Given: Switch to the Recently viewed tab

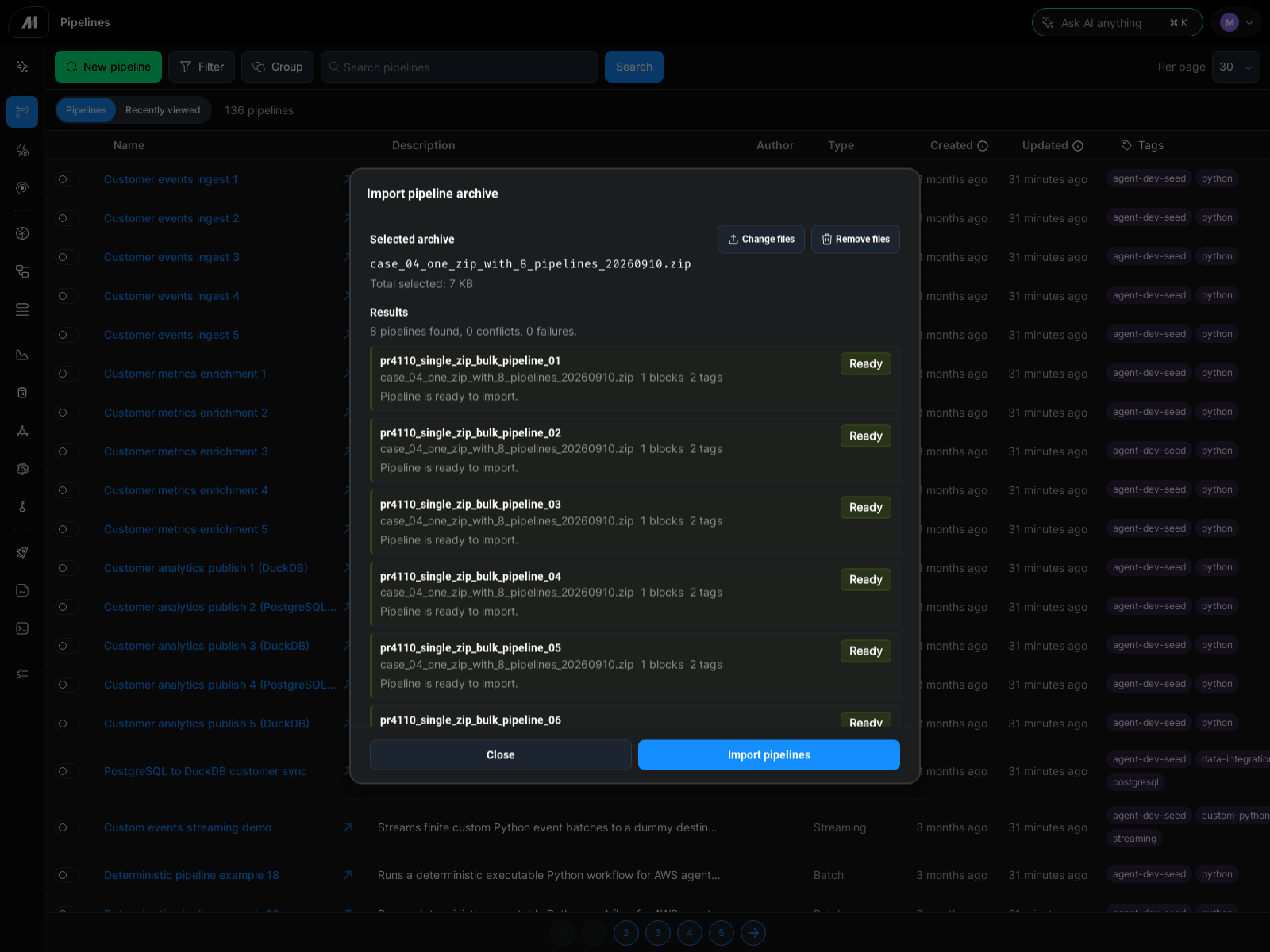Looking at the screenshot, I should click(x=163, y=110).
